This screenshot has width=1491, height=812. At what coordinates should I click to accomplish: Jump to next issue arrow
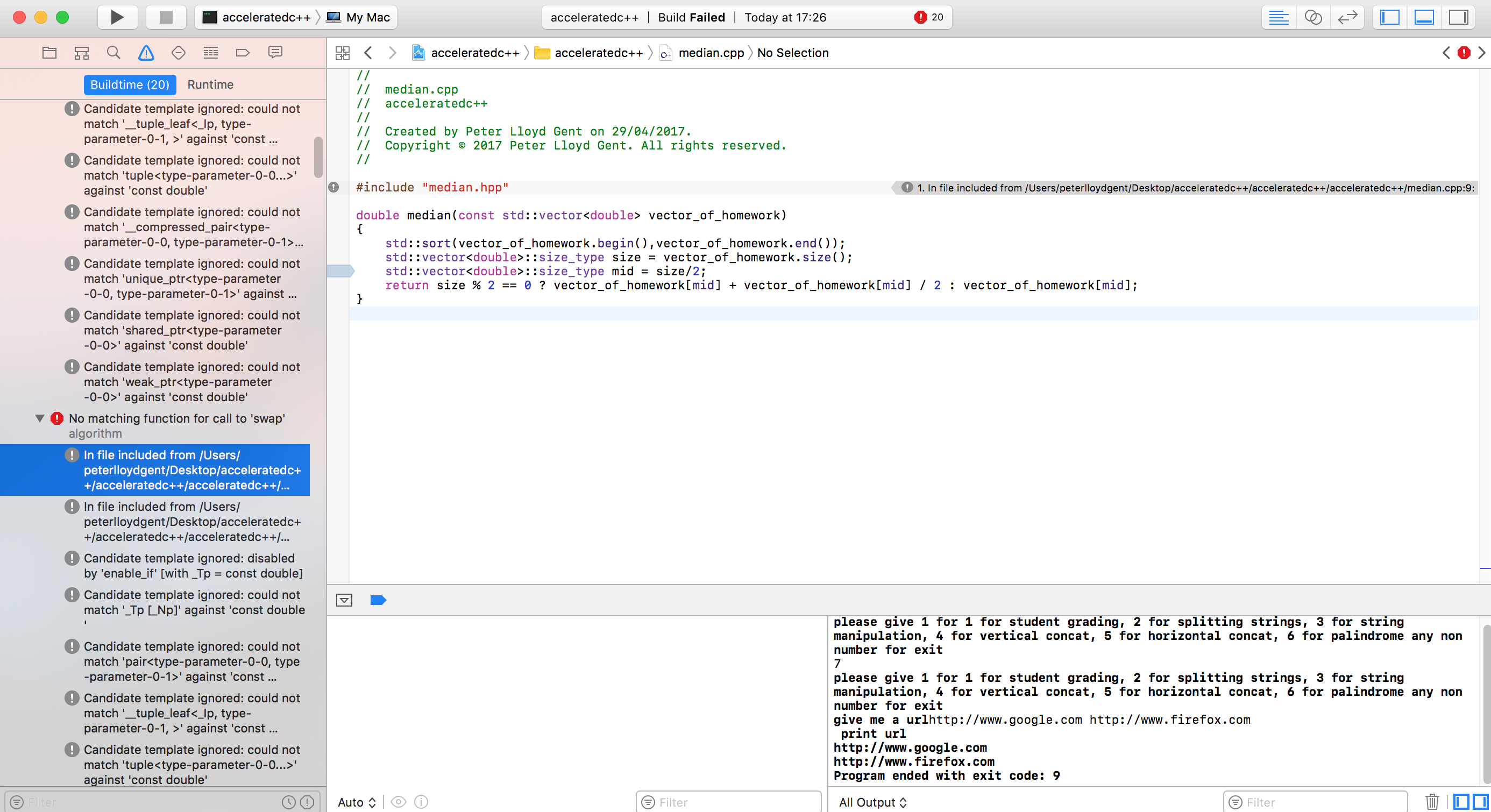point(1481,53)
